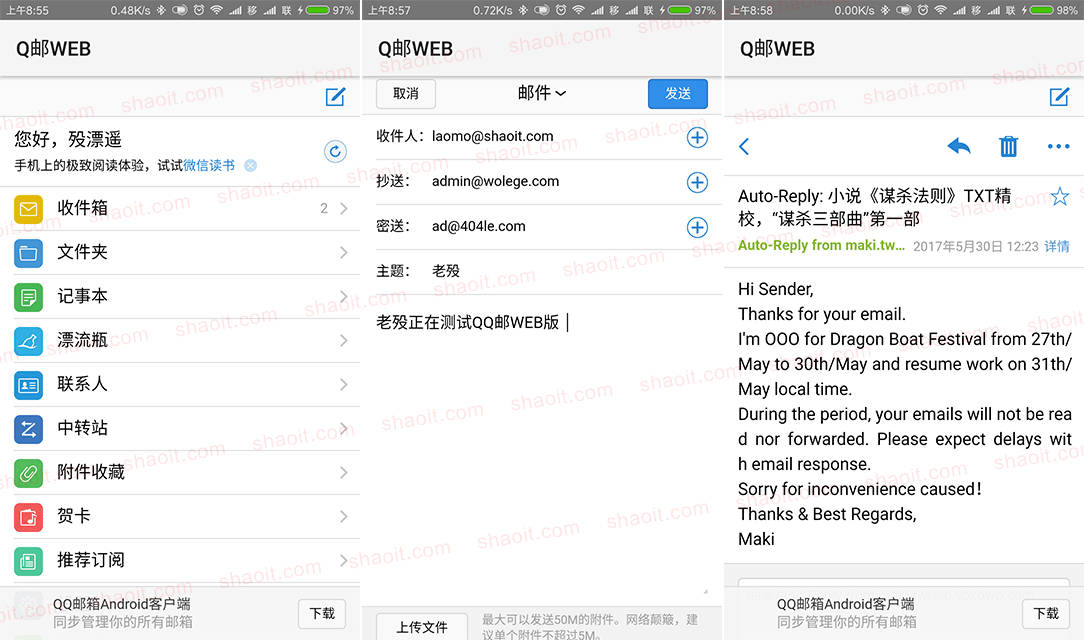Tap the alarm clock icon in left status bar
The image size is (1084, 640).
click(198, 10)
